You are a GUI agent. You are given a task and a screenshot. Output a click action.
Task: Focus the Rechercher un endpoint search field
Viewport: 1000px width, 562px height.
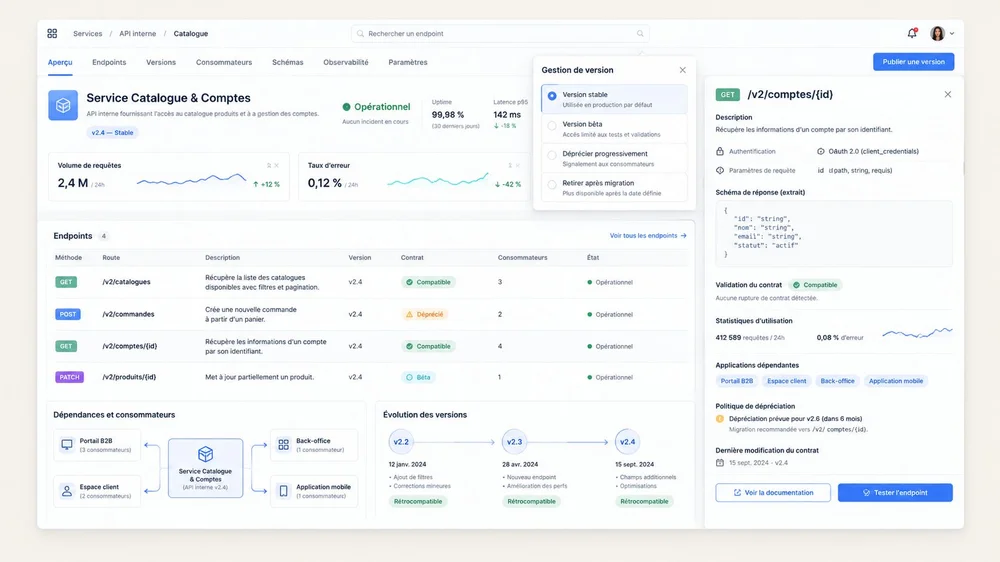[x=500, y=33]
